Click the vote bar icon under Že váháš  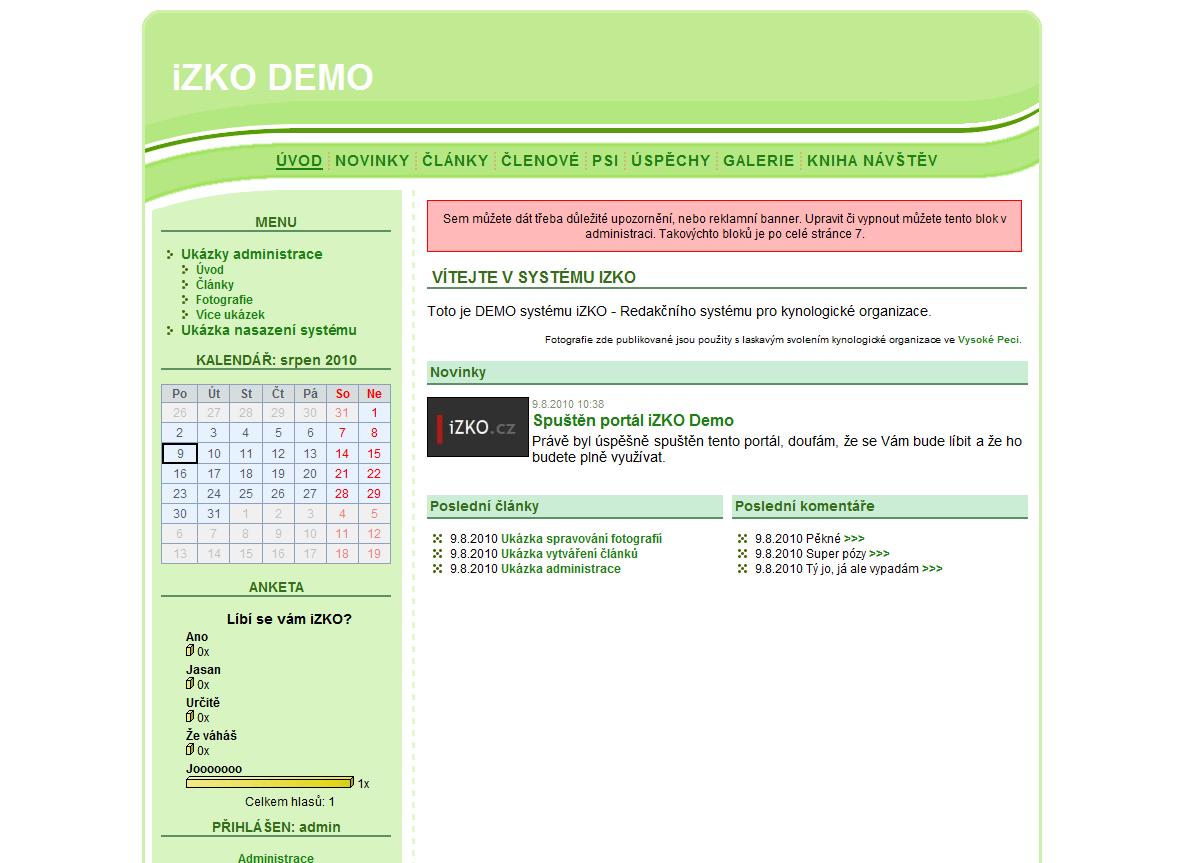coord(190,749)
